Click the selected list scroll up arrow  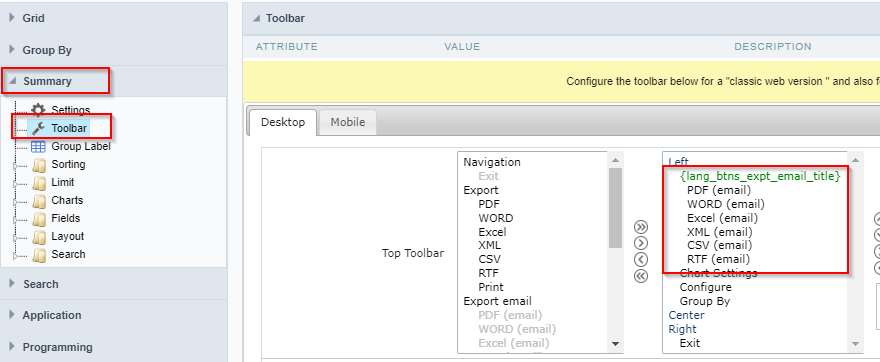[856, 160]
